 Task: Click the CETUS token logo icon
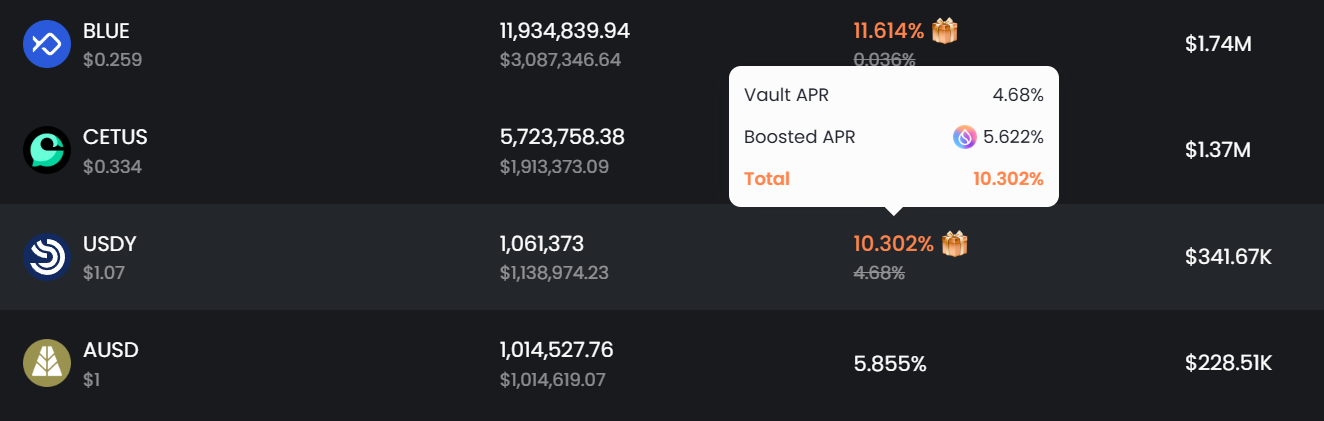47,150
